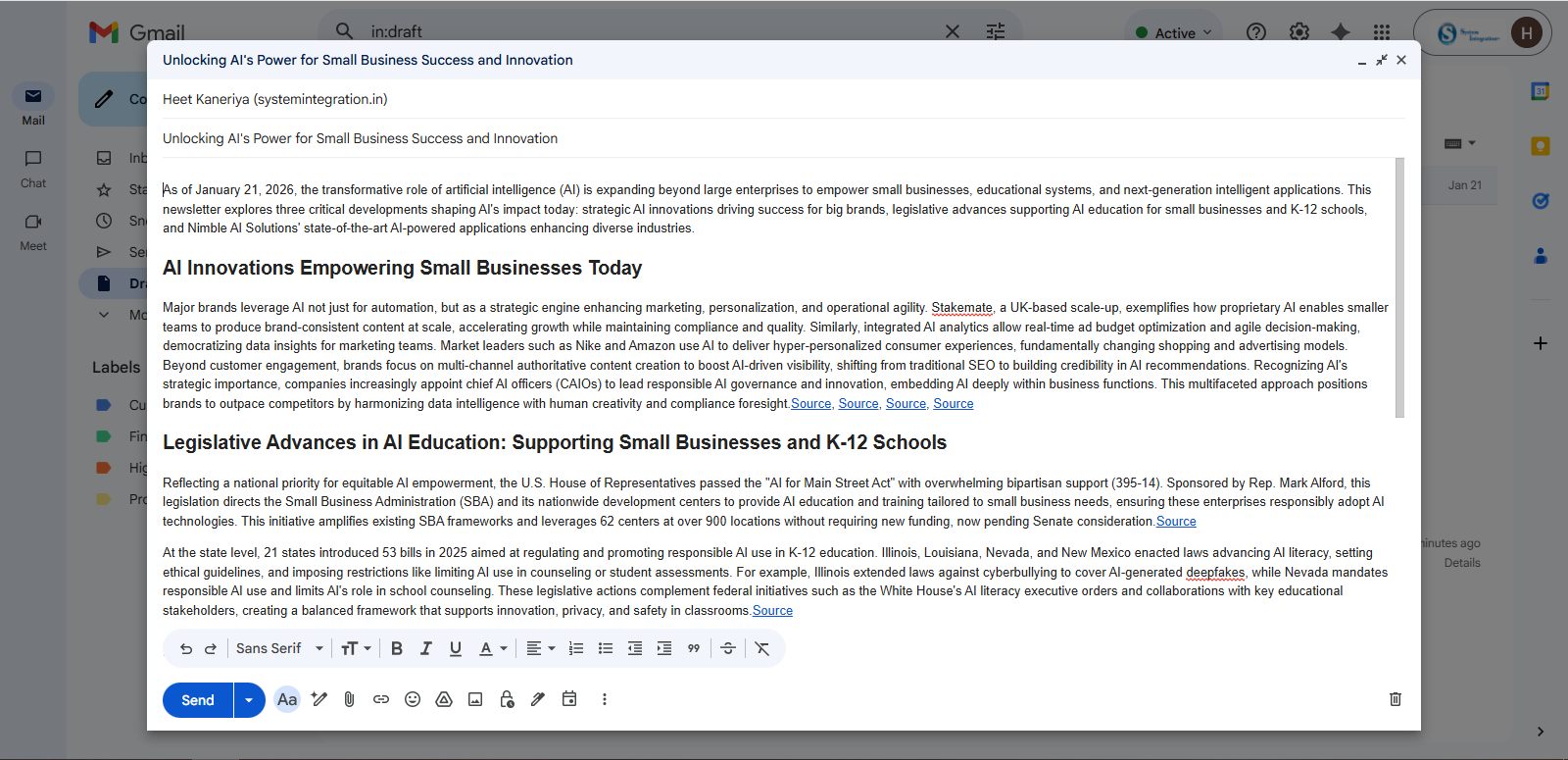Open the insert signature pen icon
This screenshot has height=760, width=1568.
click(538, 699)
